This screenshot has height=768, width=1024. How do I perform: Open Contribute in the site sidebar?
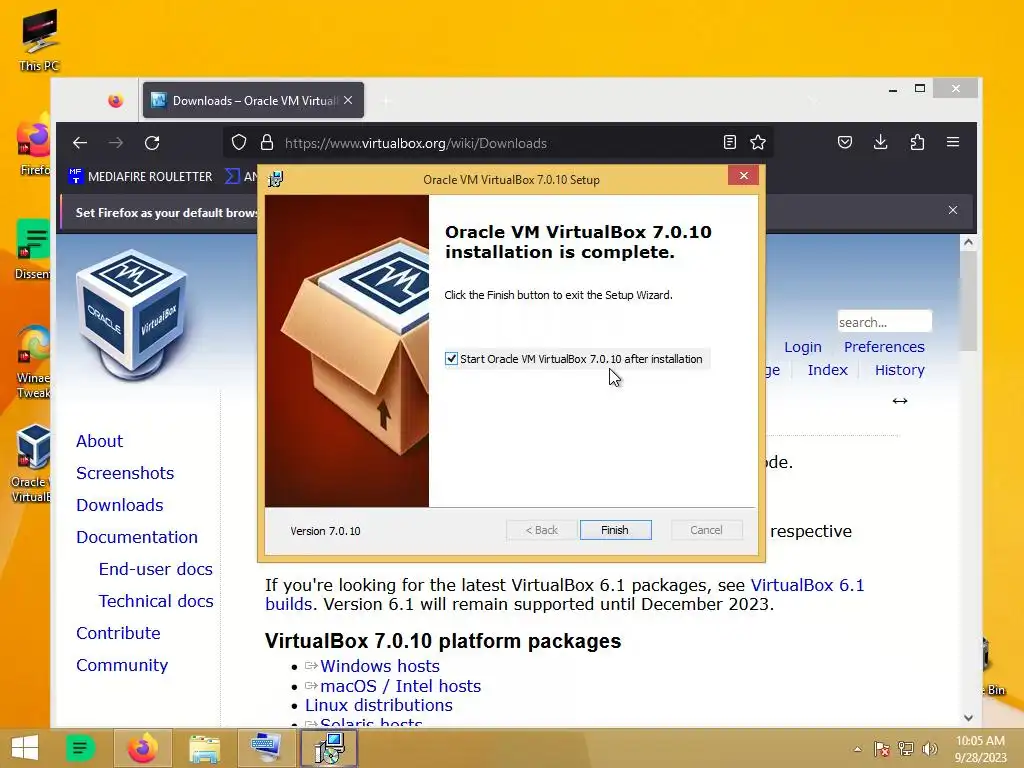click(118, 633)
